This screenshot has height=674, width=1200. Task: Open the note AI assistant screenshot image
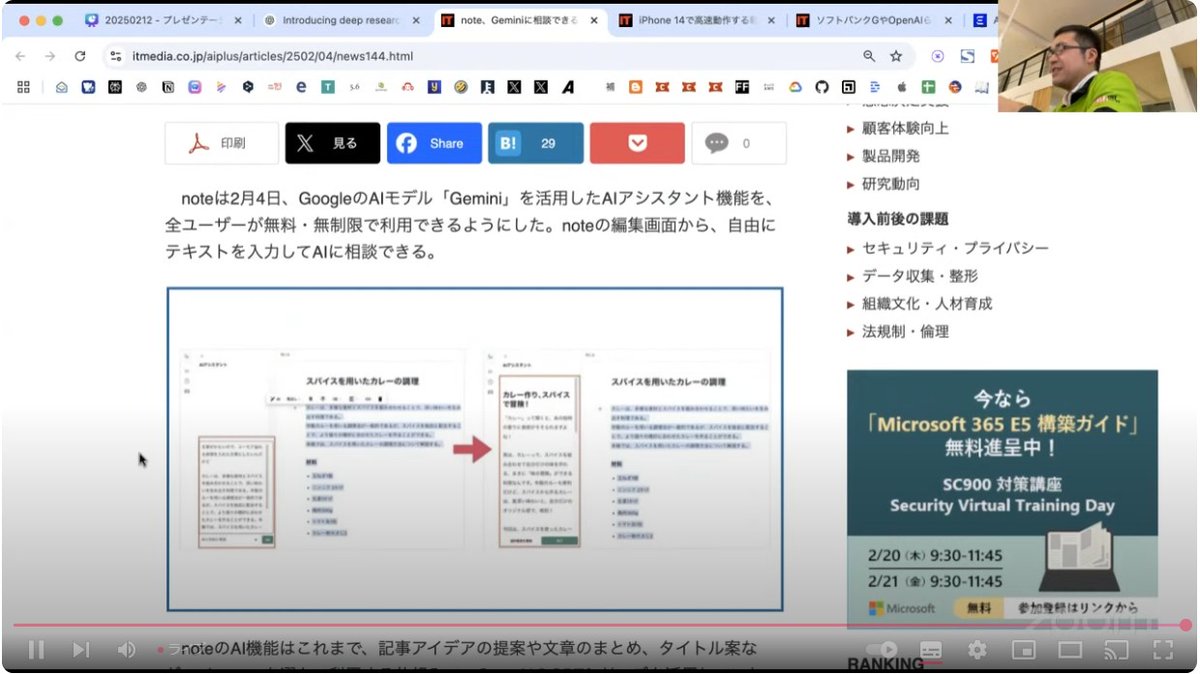475,449
